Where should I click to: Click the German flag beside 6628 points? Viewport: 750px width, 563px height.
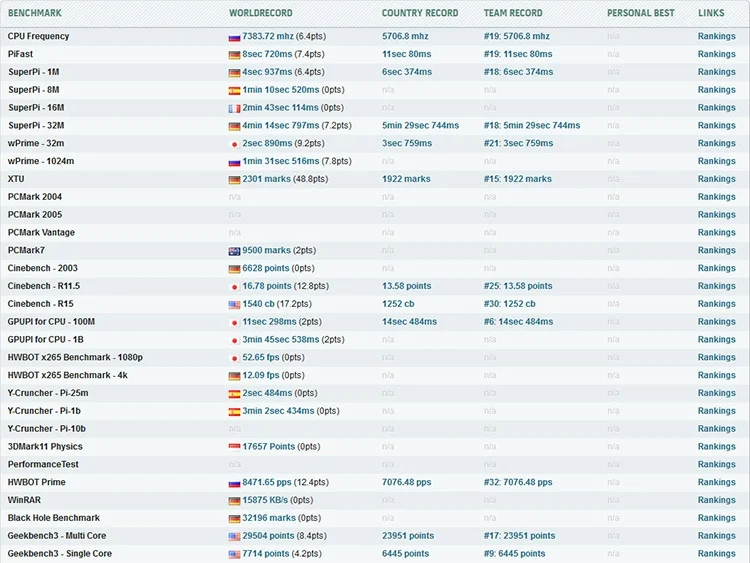[x=234, y=269]
